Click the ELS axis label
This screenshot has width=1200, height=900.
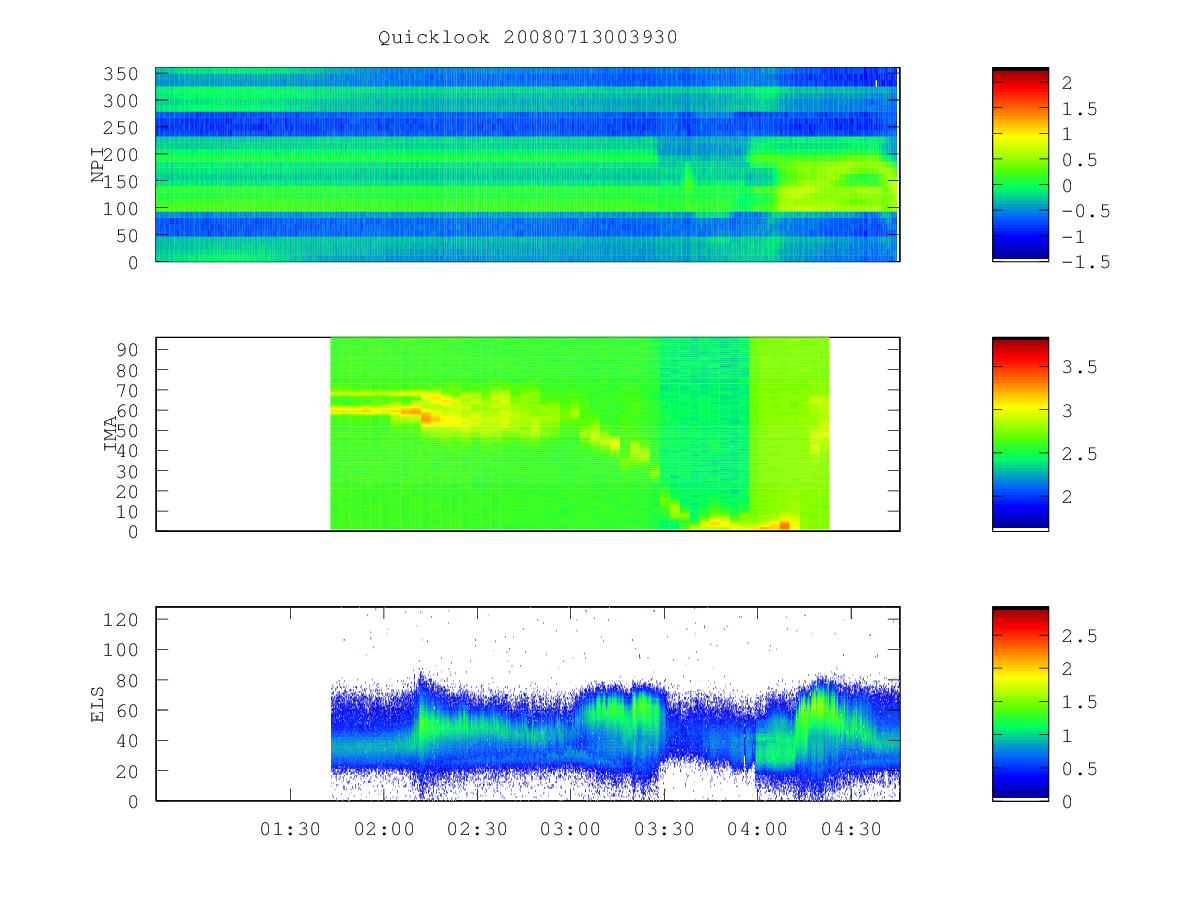click(98, 704)
